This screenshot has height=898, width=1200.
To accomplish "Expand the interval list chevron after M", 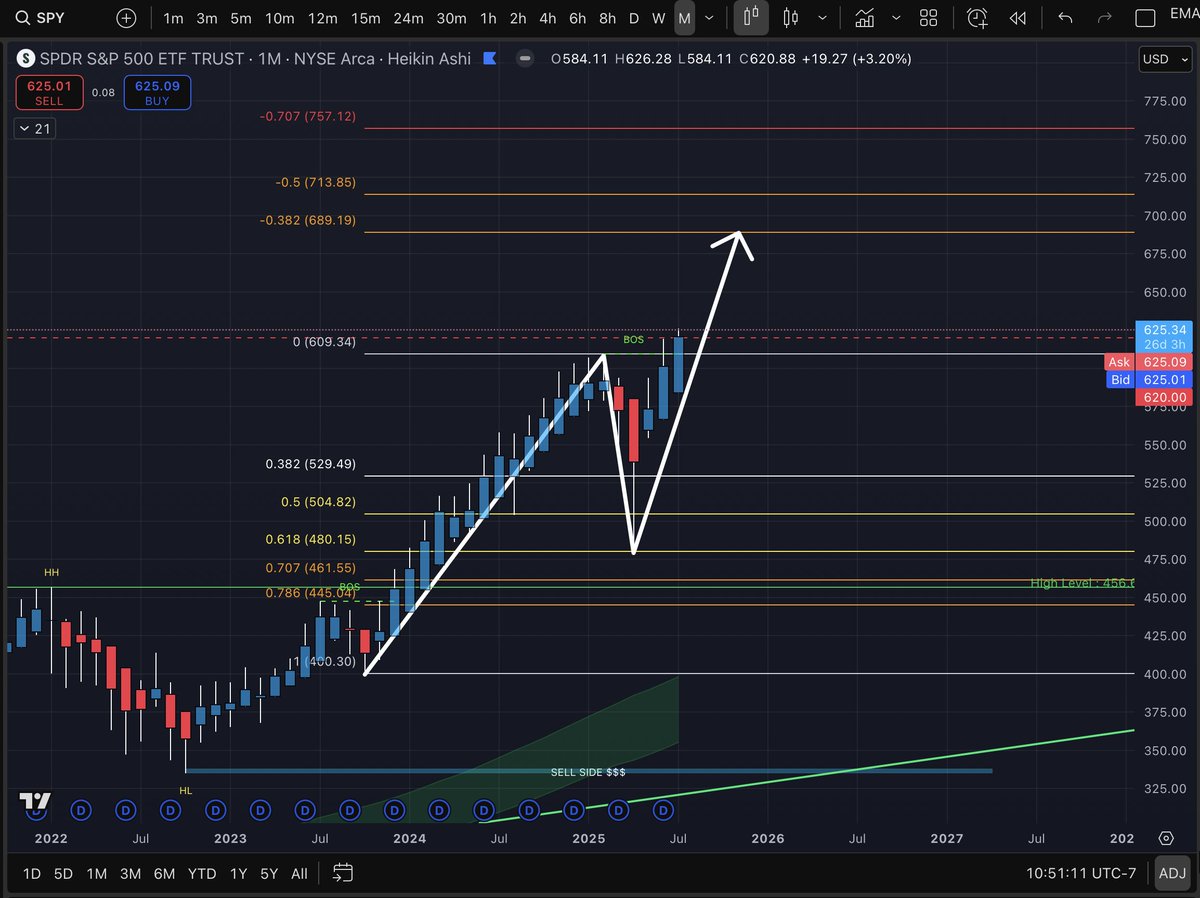I will (710, 18).
